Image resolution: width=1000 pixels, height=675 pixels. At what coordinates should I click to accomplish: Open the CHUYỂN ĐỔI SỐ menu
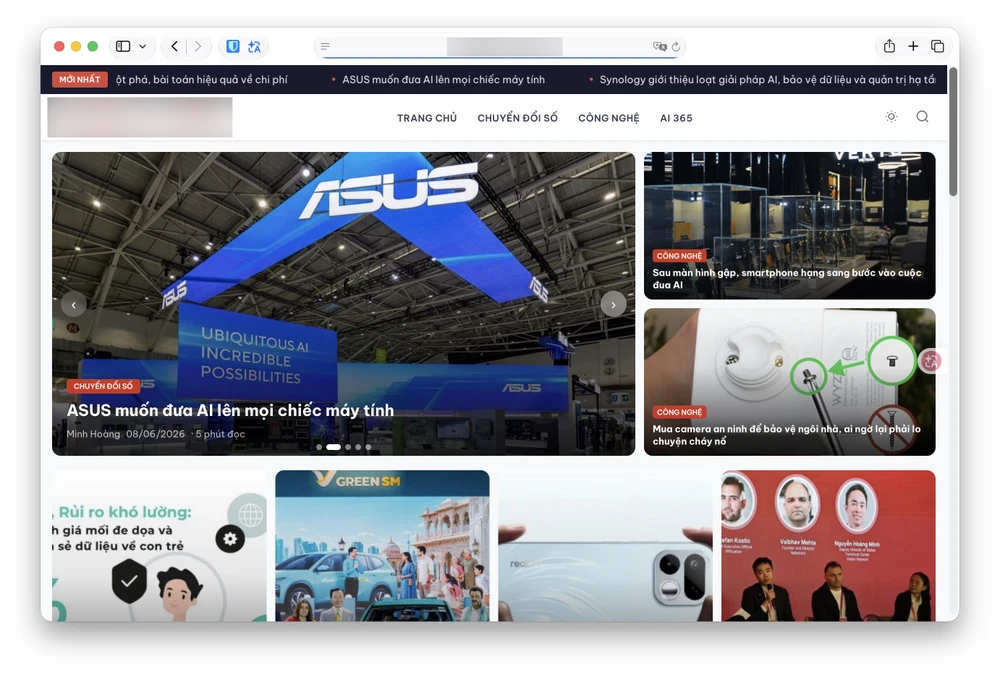click(x=517, y=118)
